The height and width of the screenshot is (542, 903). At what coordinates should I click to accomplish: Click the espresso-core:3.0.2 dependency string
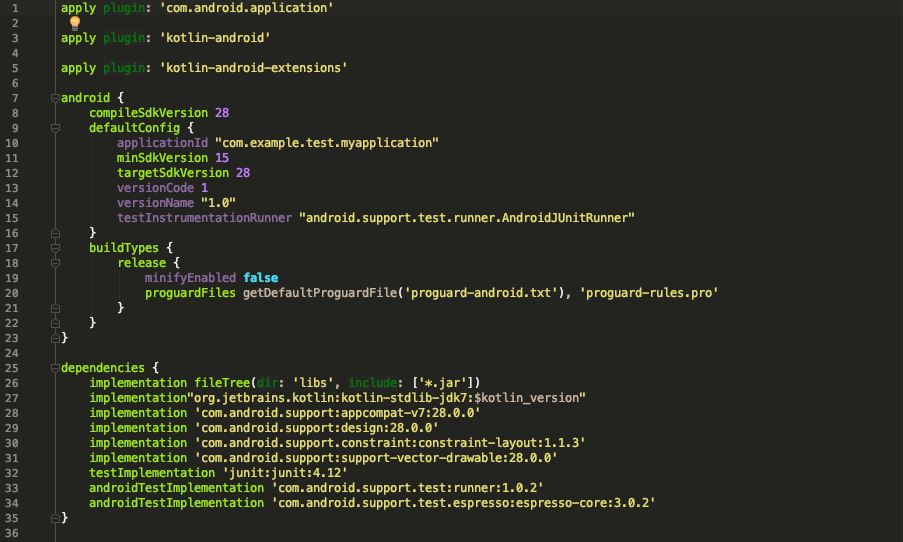pyautogui.click(x=463, y=503)
